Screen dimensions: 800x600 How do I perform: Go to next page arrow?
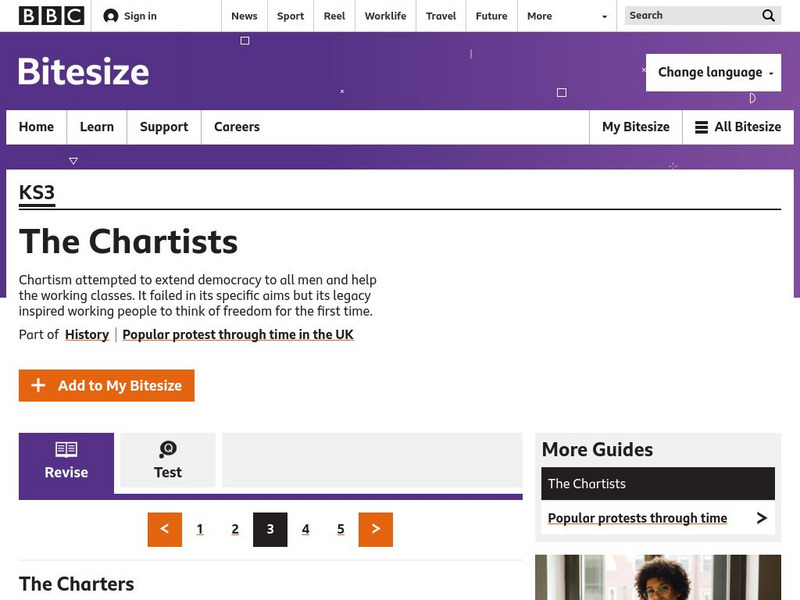pos(375,529)
